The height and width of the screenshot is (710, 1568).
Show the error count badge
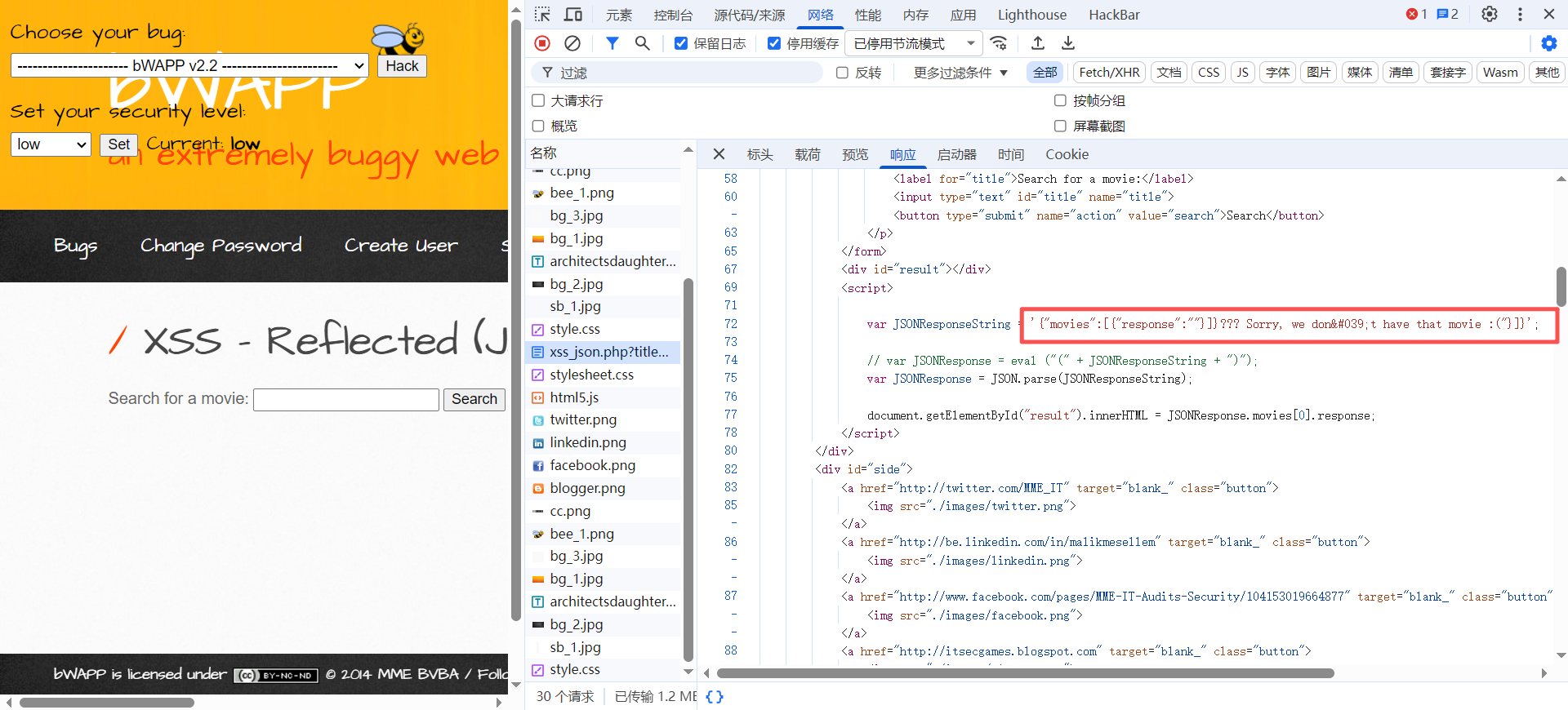(x=1416, y=14)
